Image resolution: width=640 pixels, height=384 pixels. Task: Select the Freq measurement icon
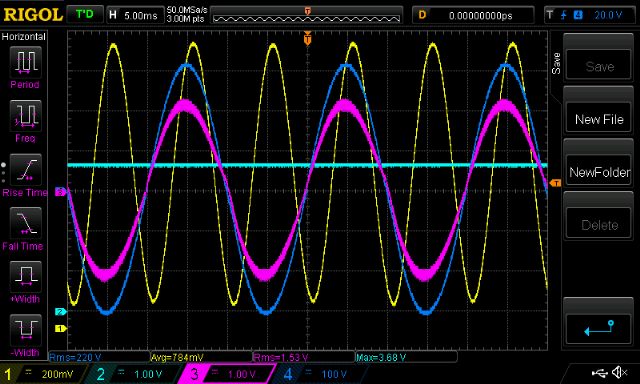tap(25, 116)
